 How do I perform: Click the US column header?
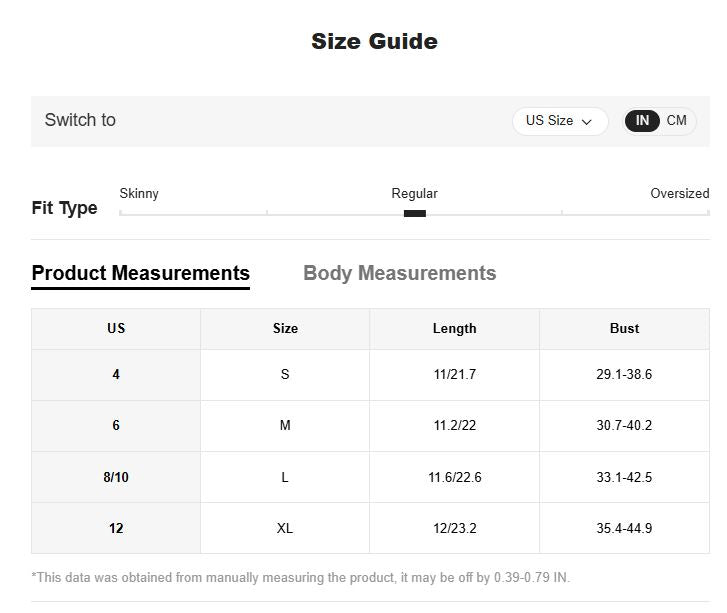116,328
